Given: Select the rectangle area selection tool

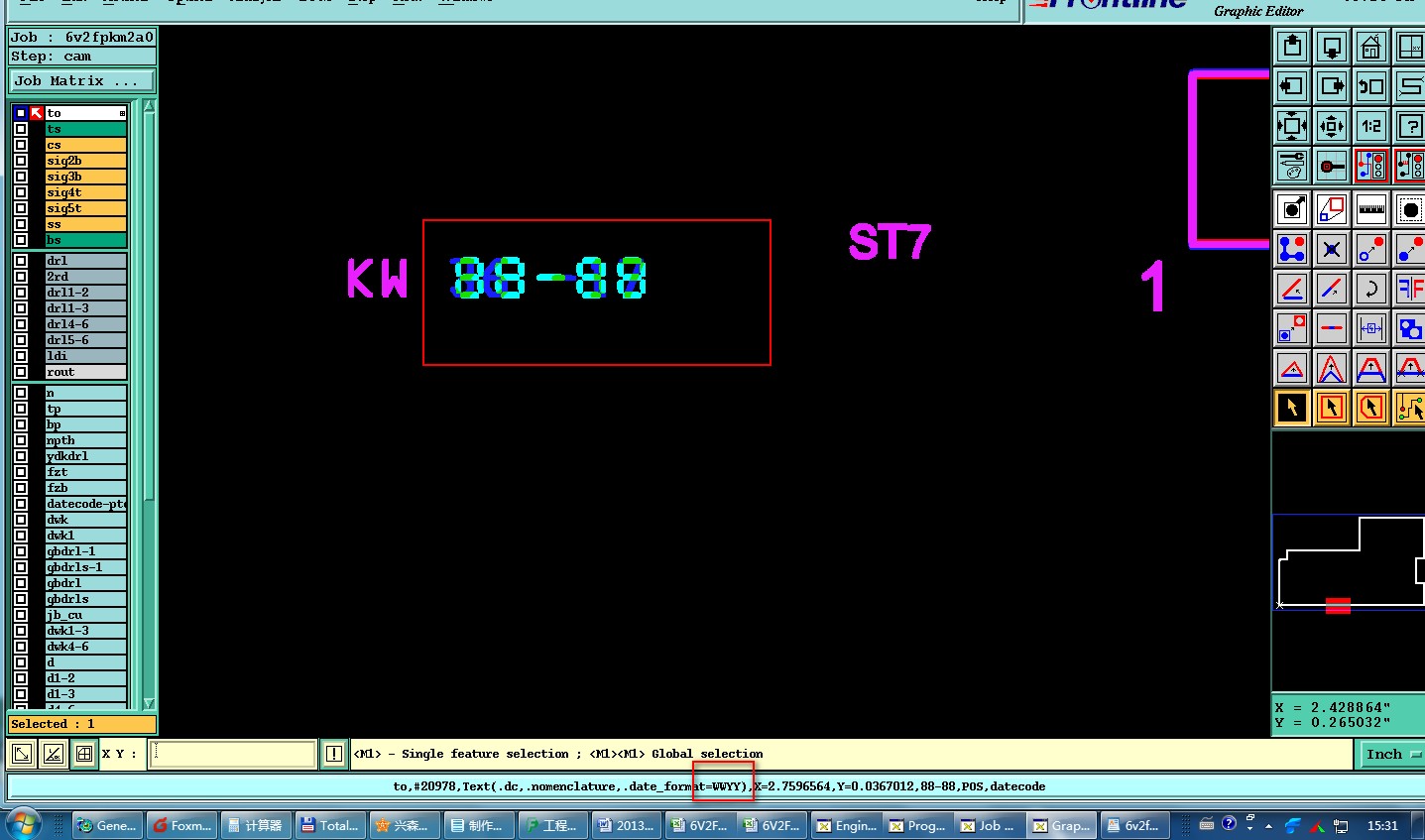Looking at the screenshot, I should [x=1332, y=408].
